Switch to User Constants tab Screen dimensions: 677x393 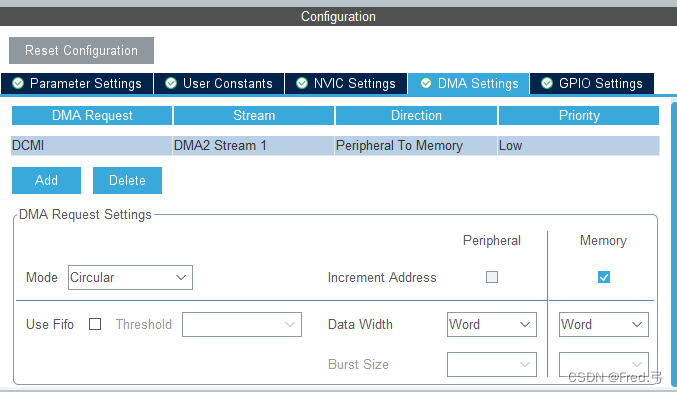point(219,83)
